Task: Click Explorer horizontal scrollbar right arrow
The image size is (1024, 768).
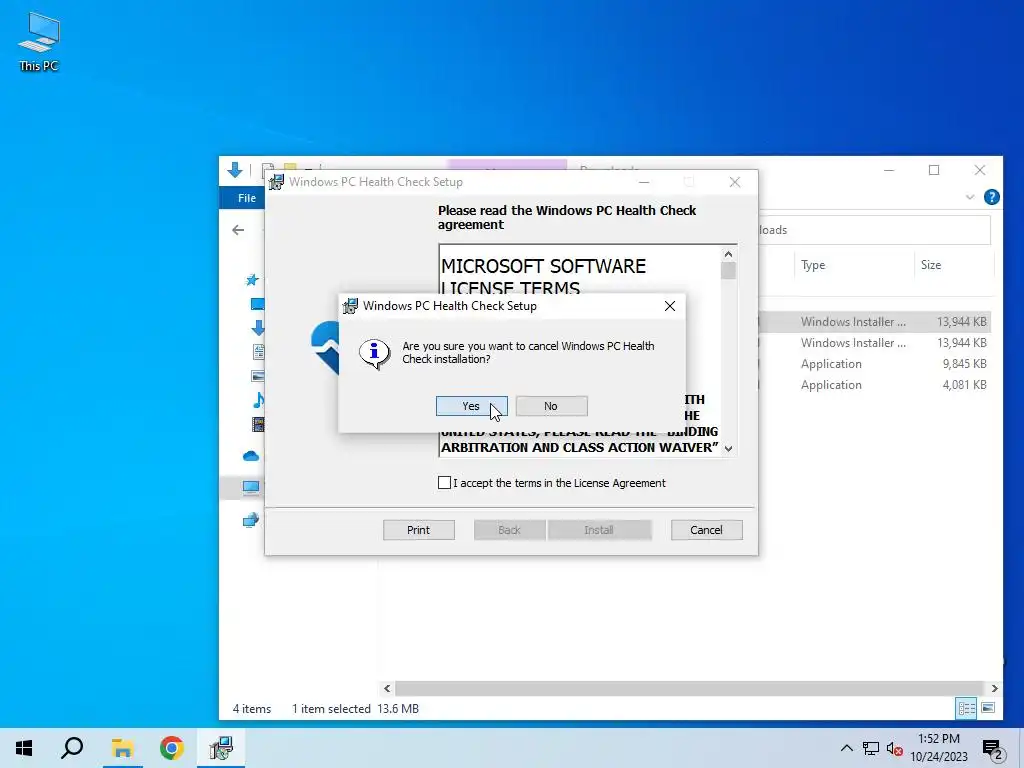Action: (995, 688)
